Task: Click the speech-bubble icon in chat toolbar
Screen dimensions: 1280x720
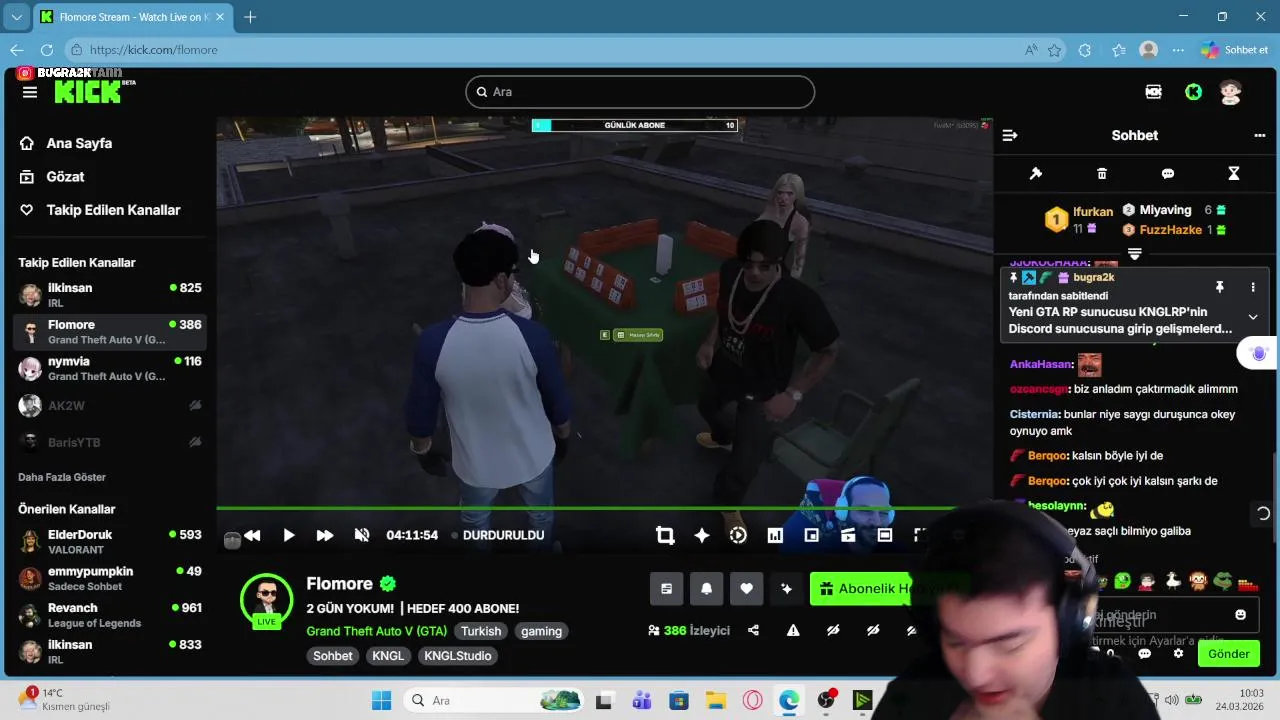Action: 1168,174
